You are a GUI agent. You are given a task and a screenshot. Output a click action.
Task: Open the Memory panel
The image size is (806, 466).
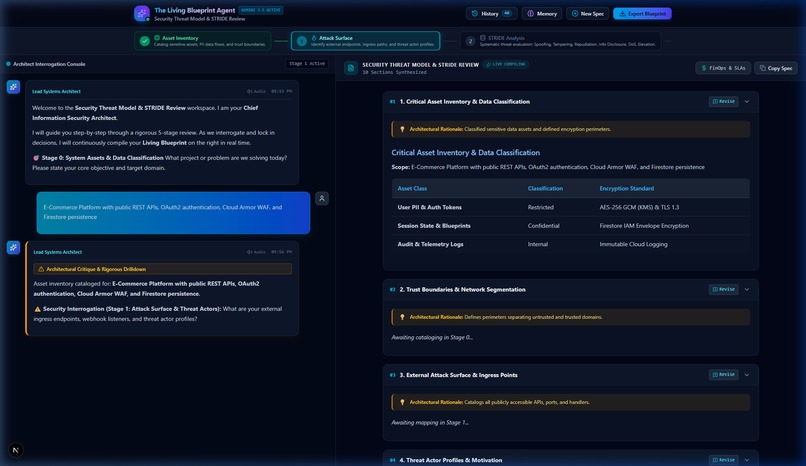click(542, 14)
